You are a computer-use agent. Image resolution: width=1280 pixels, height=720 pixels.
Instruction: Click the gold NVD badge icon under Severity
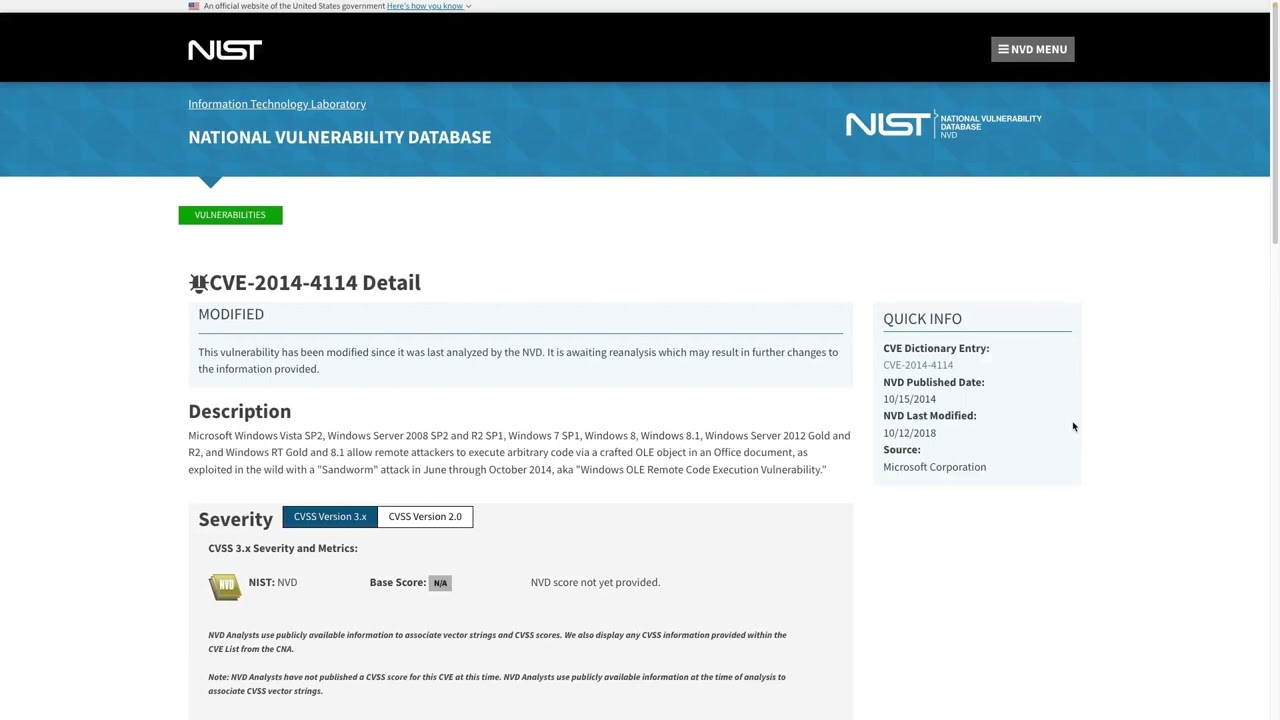tap(225, 586)
